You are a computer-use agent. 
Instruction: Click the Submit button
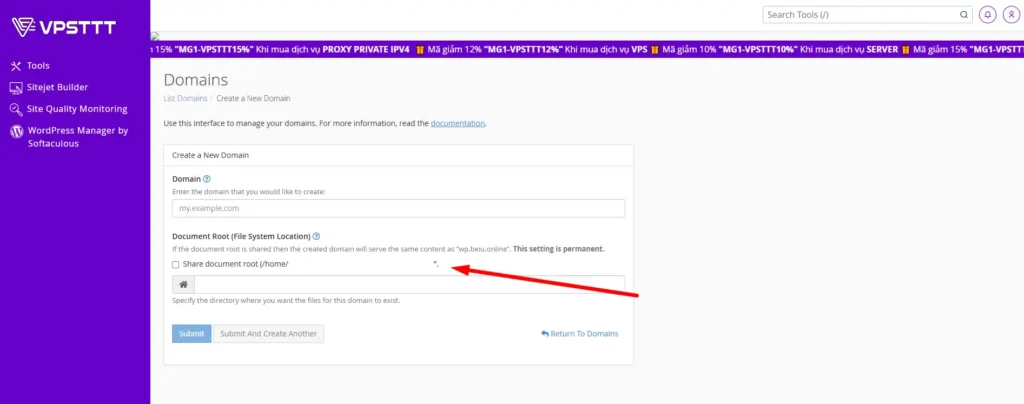(x=192, y=334)
